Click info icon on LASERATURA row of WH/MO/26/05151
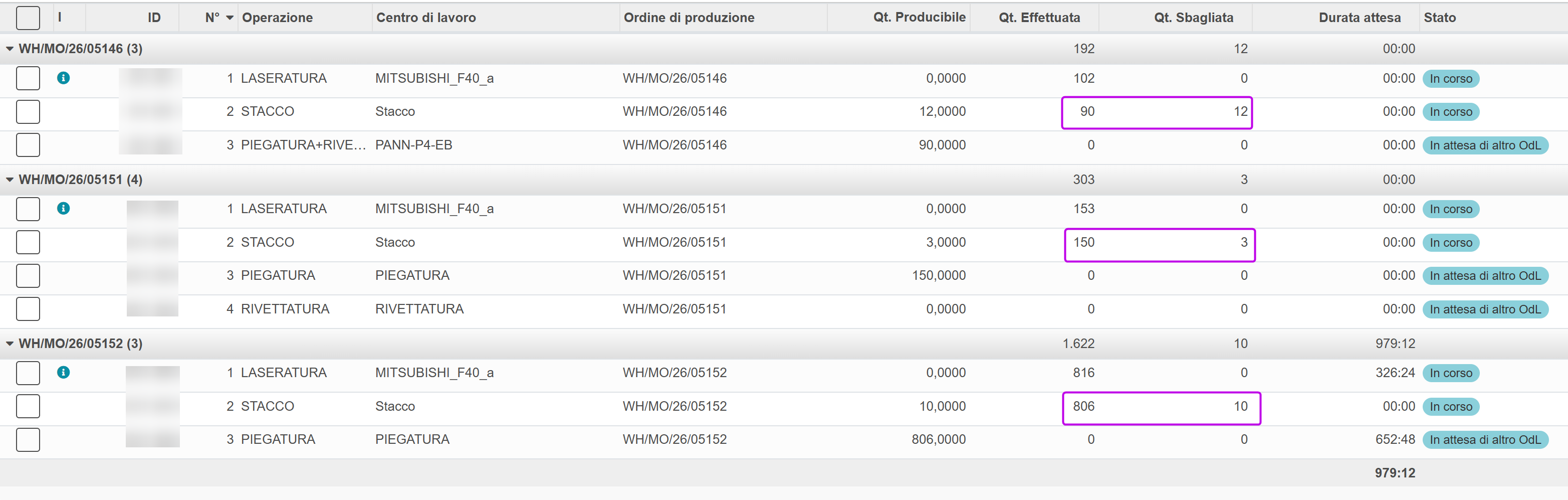Viewport: 1568px width, 500px height. point(63,208)
